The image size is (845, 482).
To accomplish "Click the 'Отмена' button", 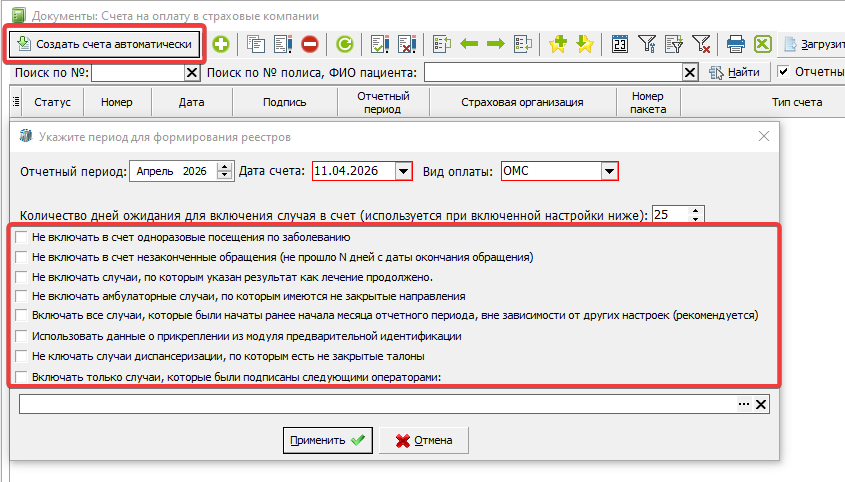I will coord(423,440).
